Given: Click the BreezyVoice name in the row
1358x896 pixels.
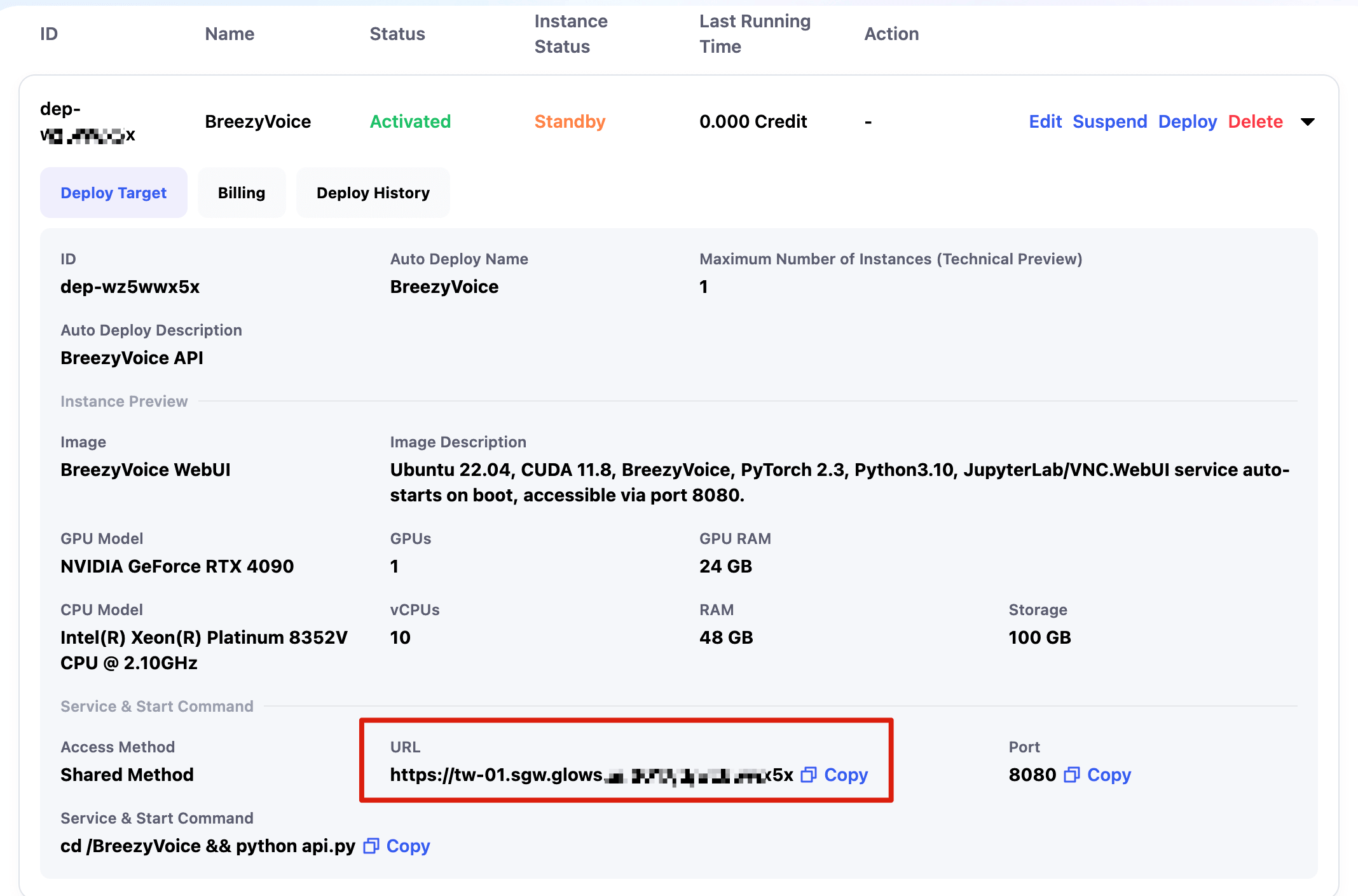Looking at the screenshot, I should [257, 121].
